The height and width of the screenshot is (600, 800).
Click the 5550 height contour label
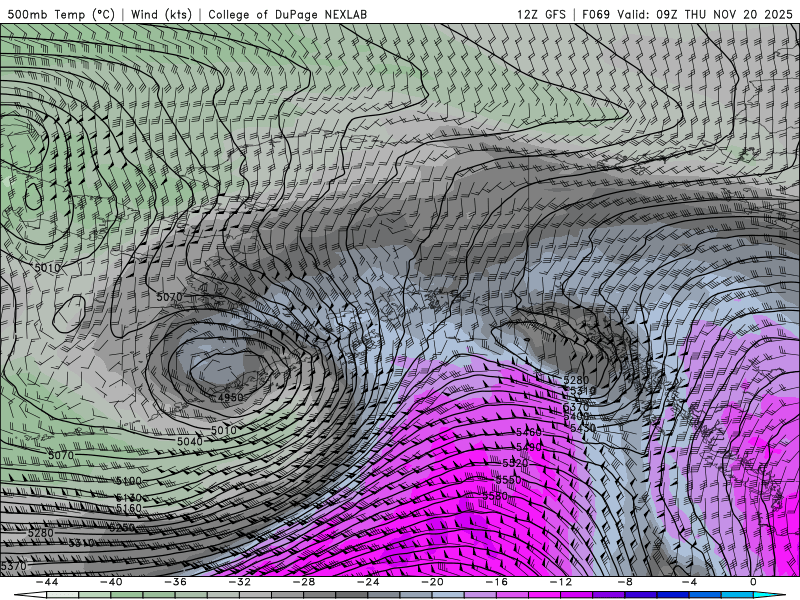509,480
